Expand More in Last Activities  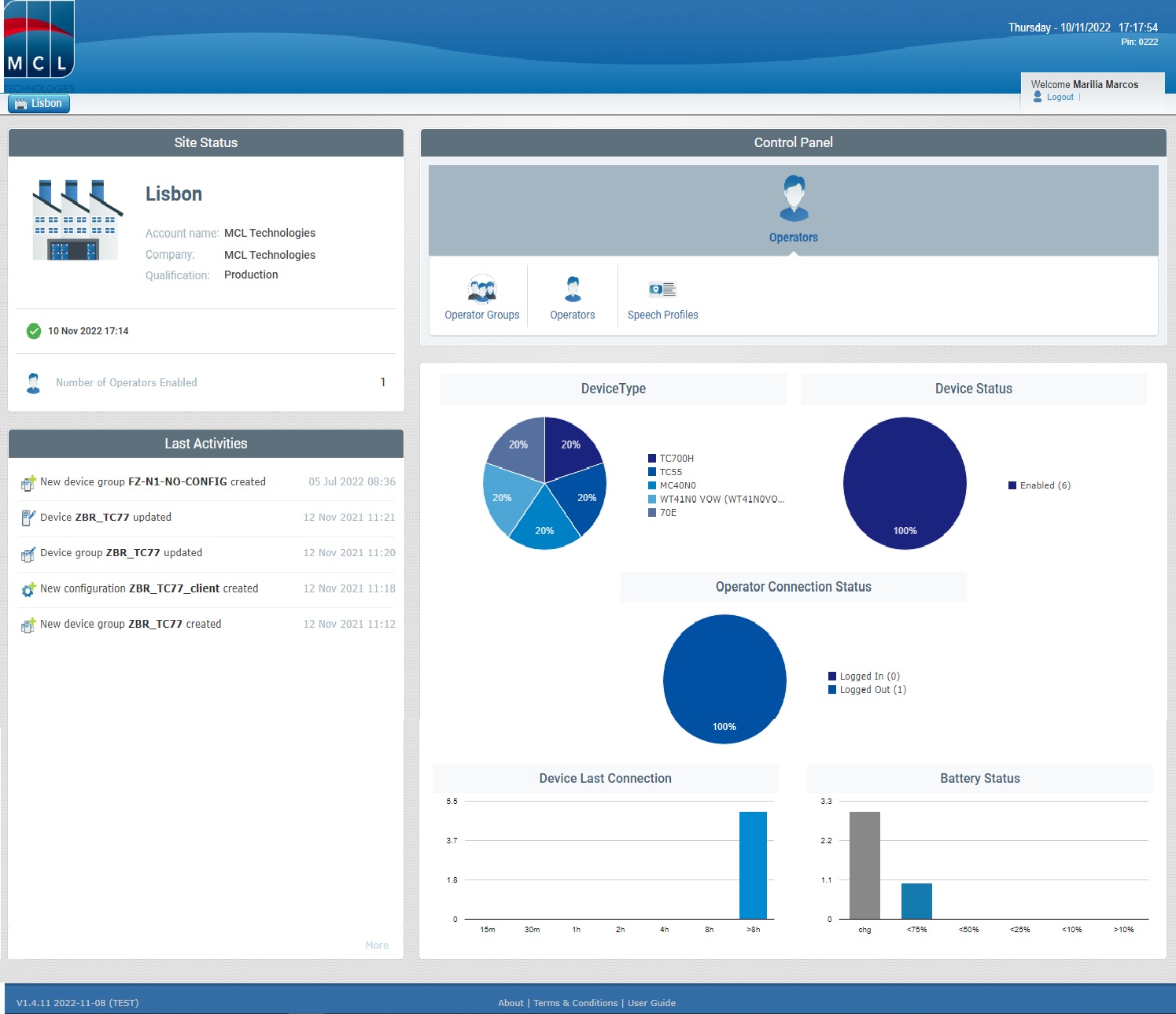click(377, 945)
